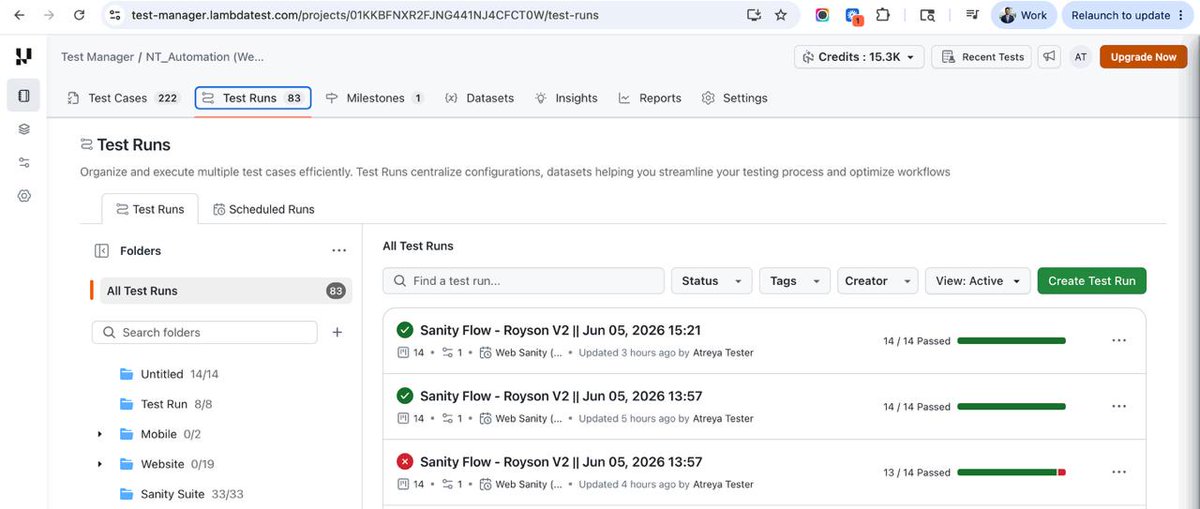View site information icon in address bar
The height and width of the screenshot is (509, 1200).
tap(115, 15)
